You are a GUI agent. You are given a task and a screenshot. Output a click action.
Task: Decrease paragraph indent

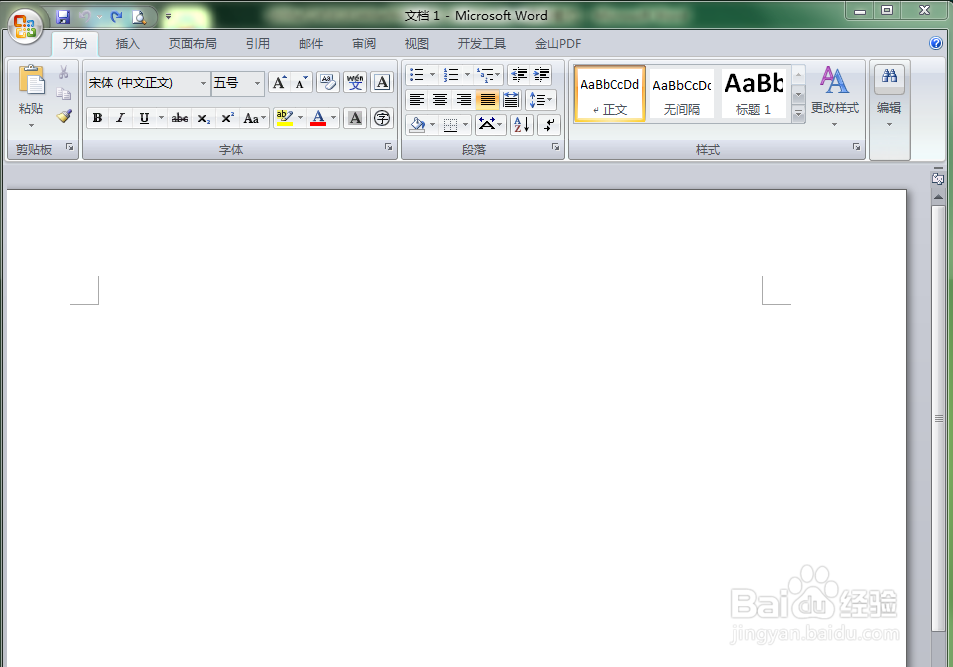[x=518, y=75]
